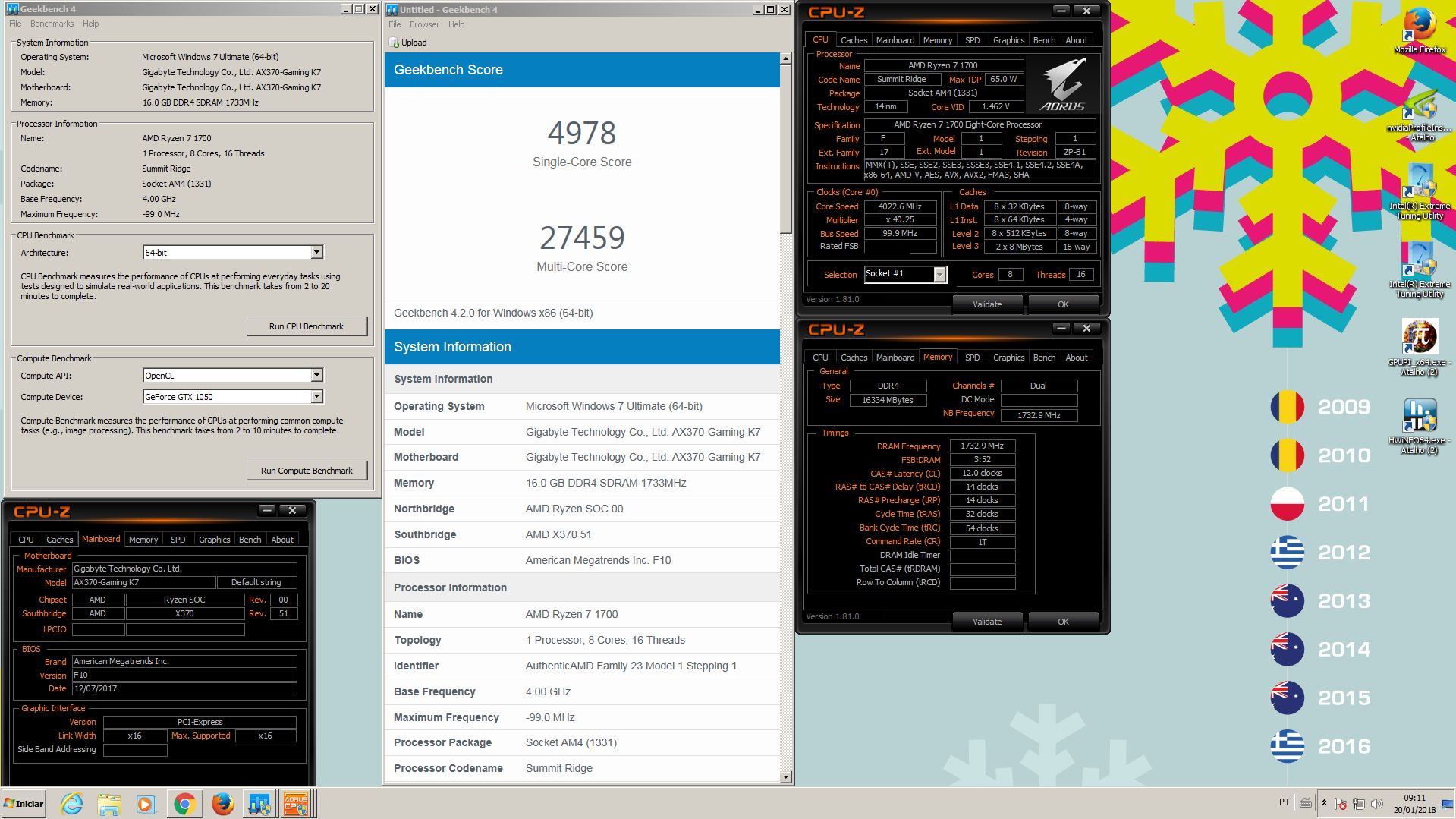Click the AORUS logo in CPU-Z CPU tab

tap(1062, 86)
